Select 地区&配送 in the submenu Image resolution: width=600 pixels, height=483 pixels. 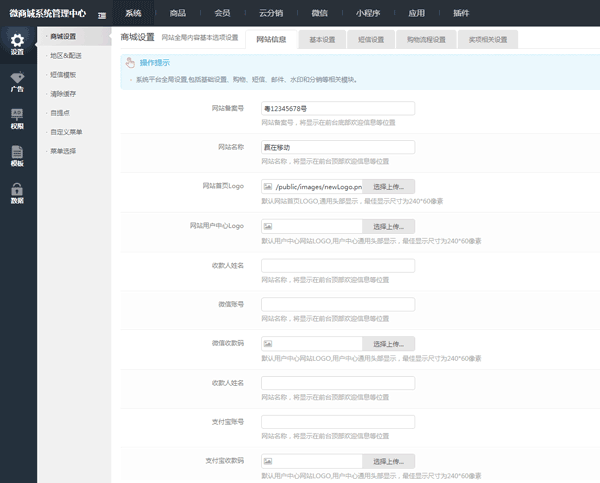pyautogui.click(x=66, y=55)
